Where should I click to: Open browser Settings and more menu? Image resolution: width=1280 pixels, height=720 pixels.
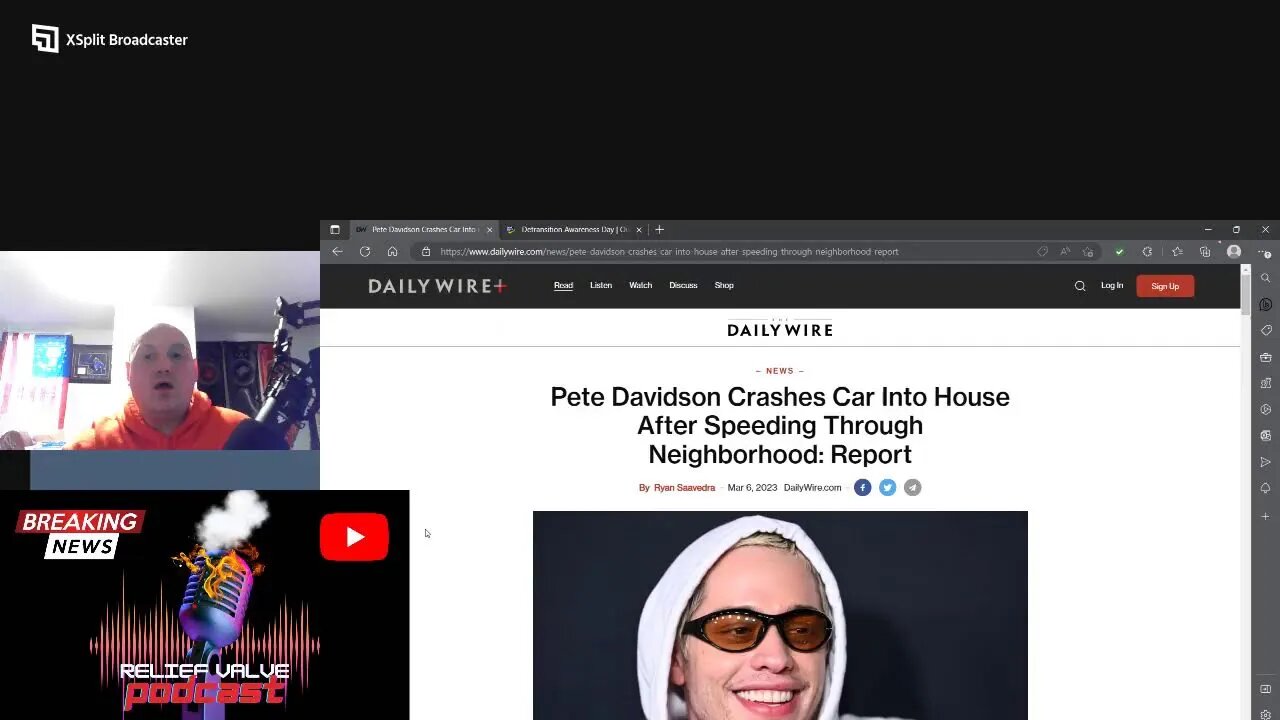click(x=1264, y=252)
